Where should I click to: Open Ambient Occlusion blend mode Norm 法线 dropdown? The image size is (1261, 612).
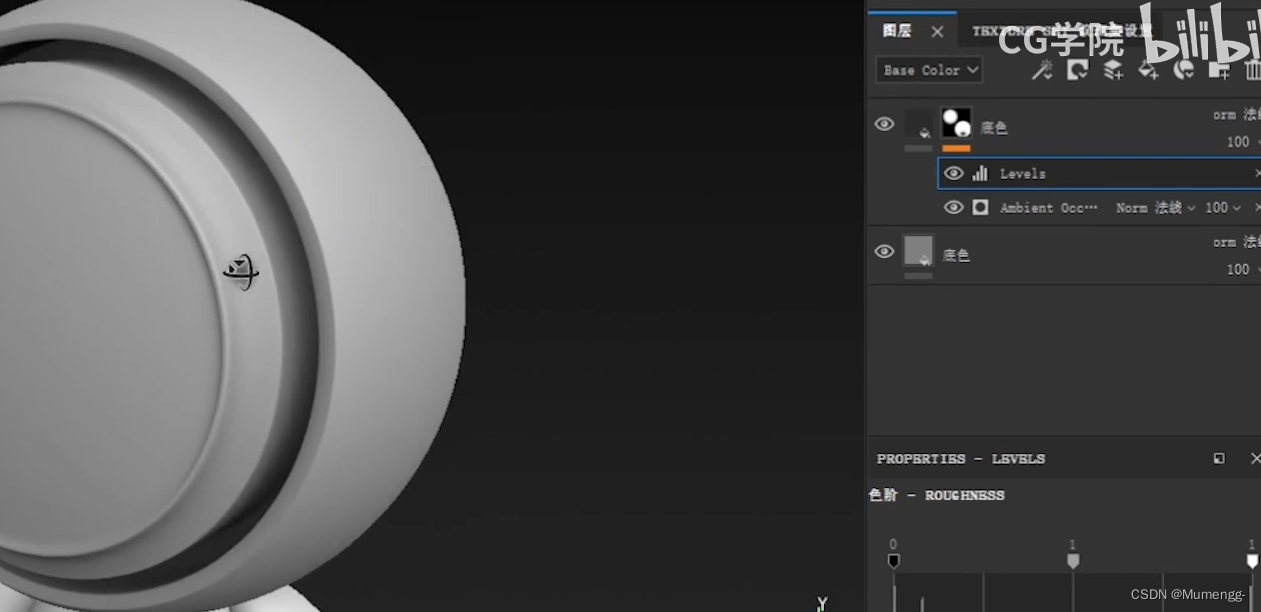point(1155,207)
